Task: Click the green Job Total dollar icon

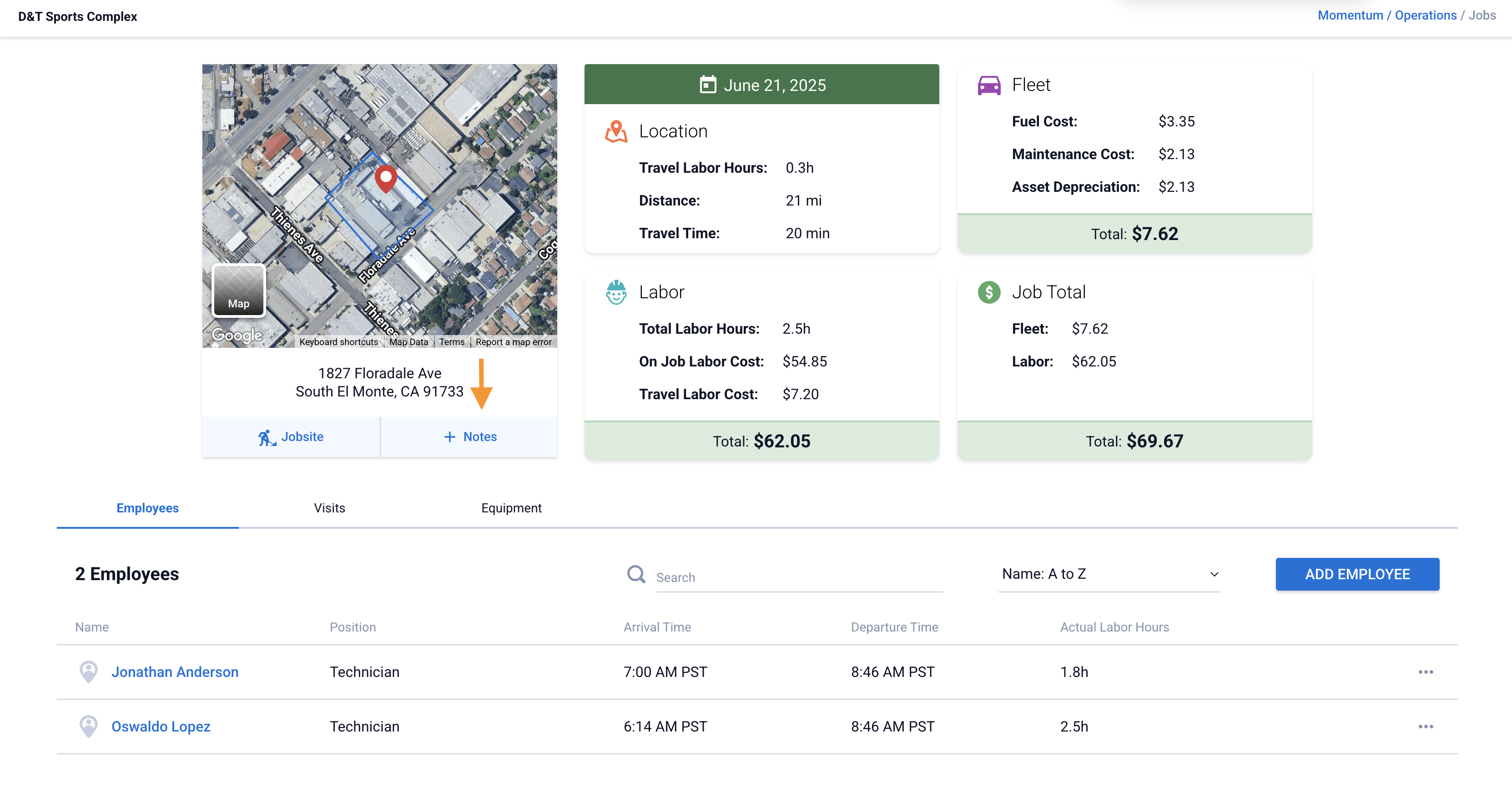Action: 989,292
